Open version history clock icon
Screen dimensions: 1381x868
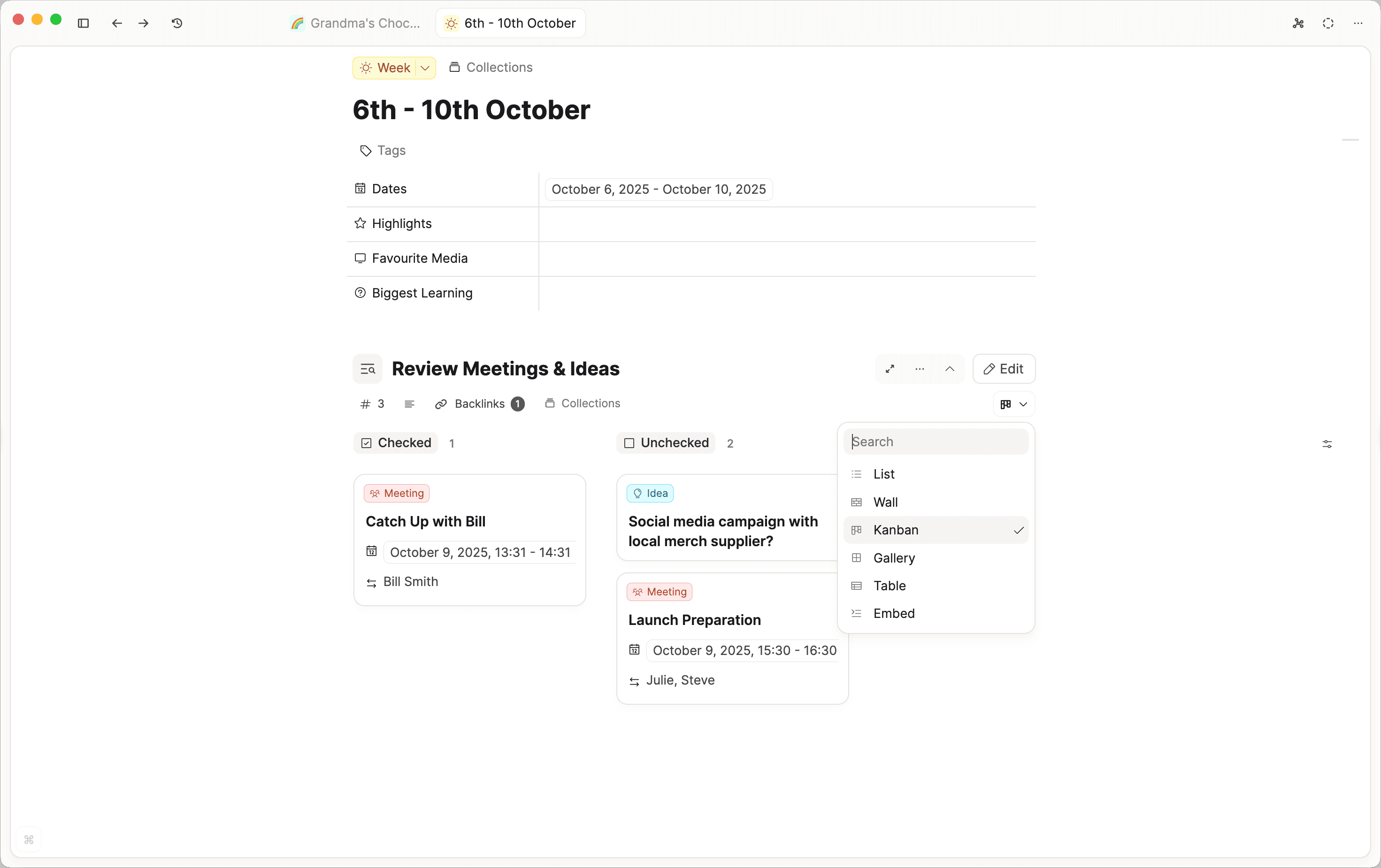click(x=176, y=23)
